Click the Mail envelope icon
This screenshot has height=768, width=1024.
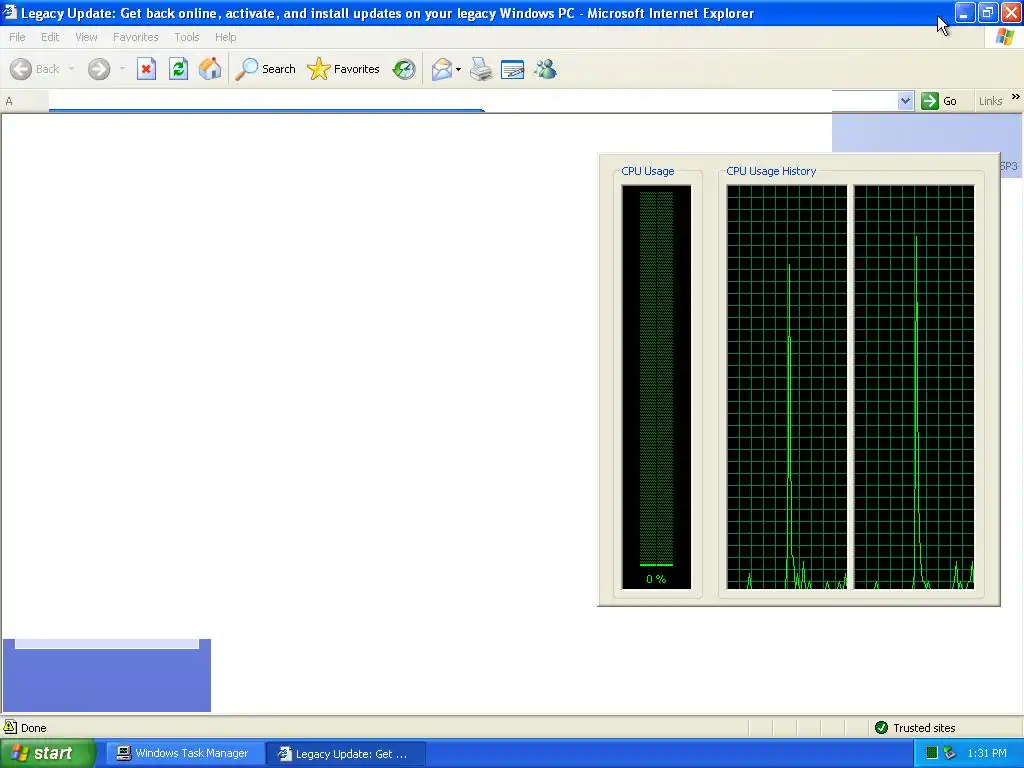[441, 69]
